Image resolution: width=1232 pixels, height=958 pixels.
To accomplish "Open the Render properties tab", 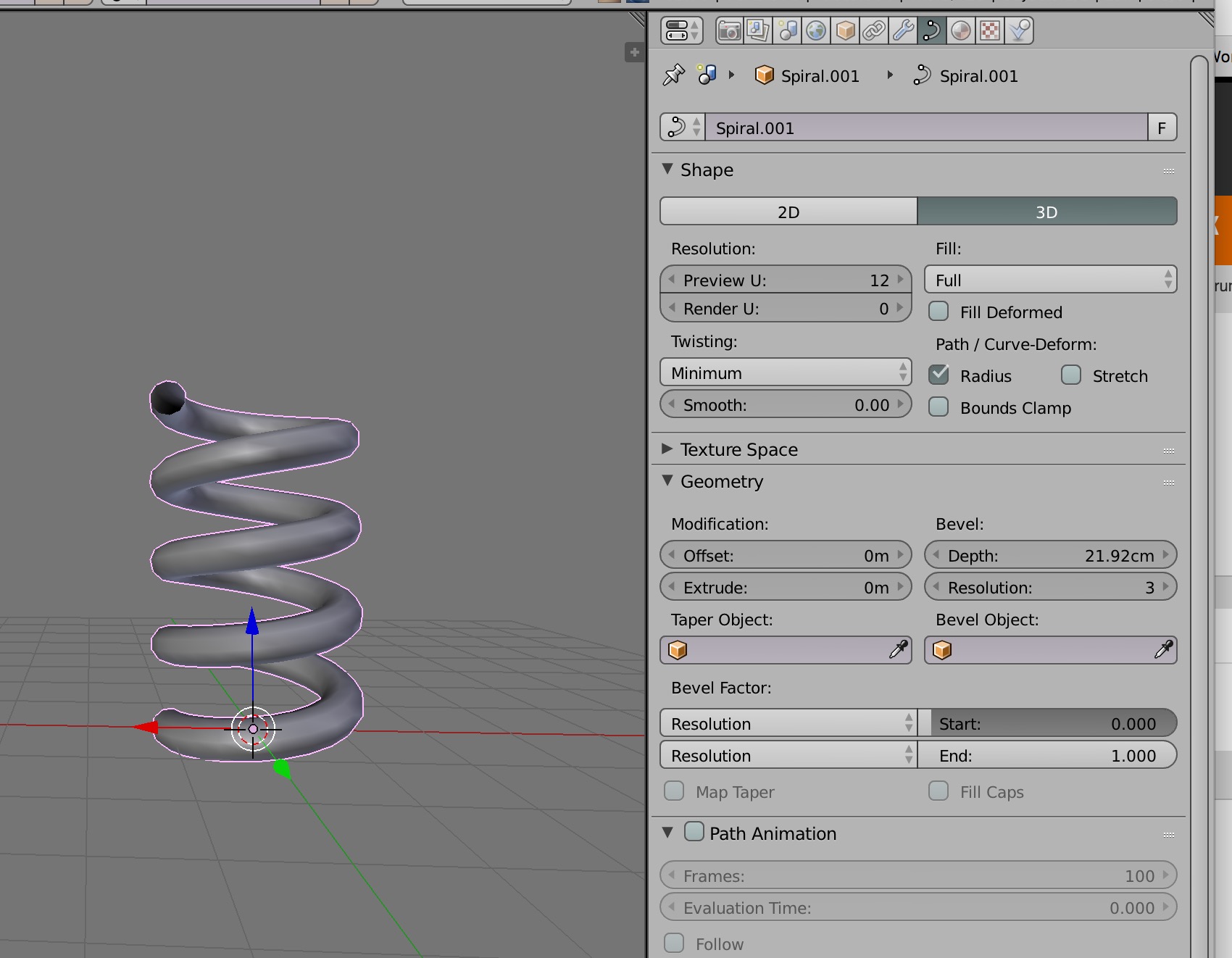I will click(x=729, y=30).
